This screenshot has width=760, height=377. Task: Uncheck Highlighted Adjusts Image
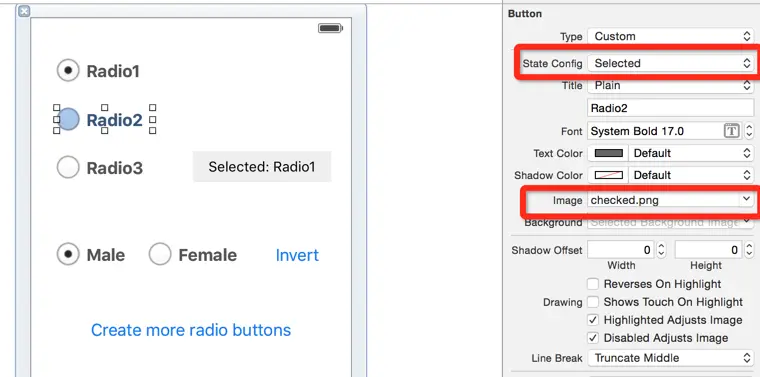coord(593,320)
